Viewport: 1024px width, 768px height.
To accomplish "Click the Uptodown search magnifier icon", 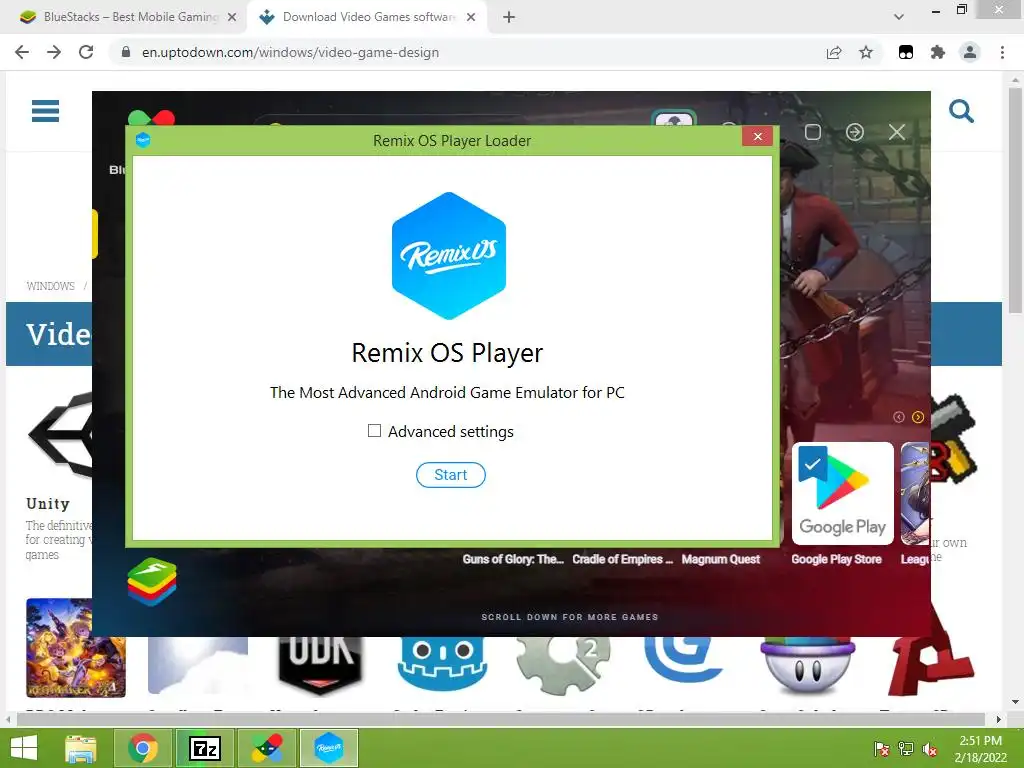I will click(x=961, y=111).
